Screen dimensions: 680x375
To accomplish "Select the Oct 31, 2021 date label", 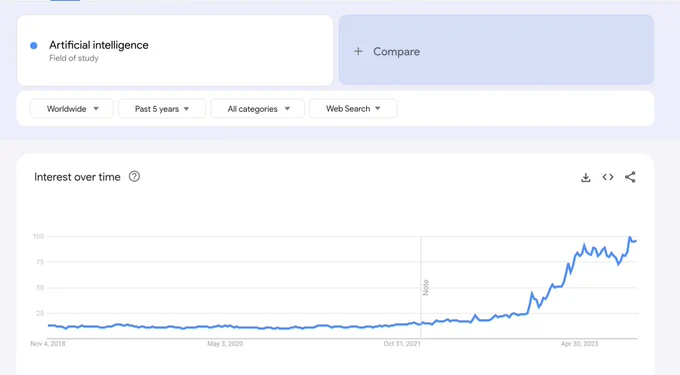I will [x=402, y=344].
